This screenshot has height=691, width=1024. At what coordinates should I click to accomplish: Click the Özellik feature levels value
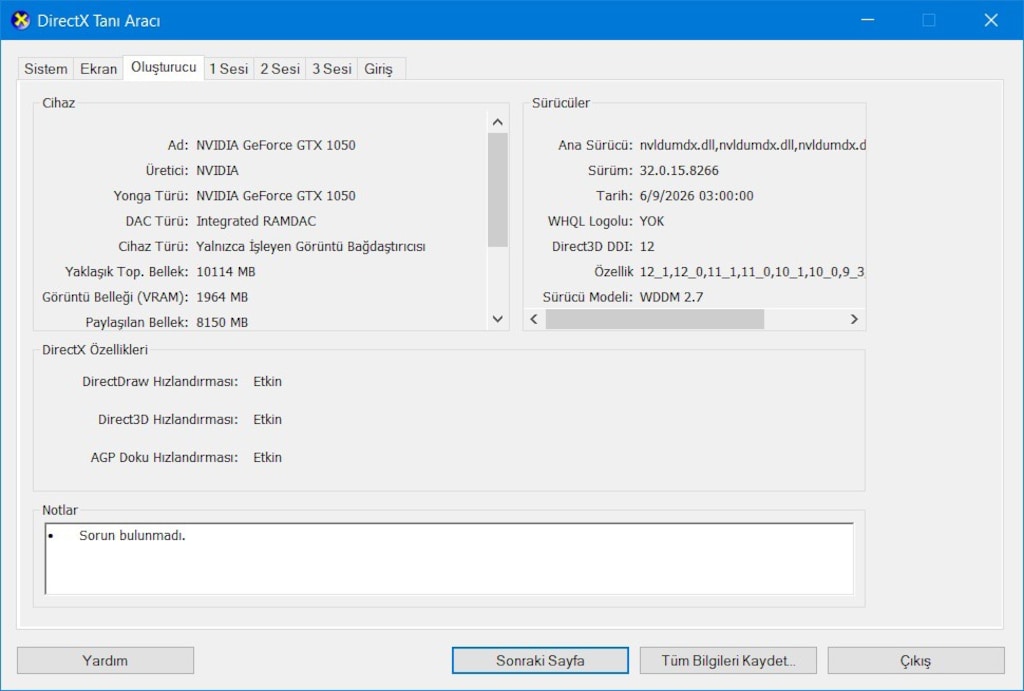pos(752,272)
